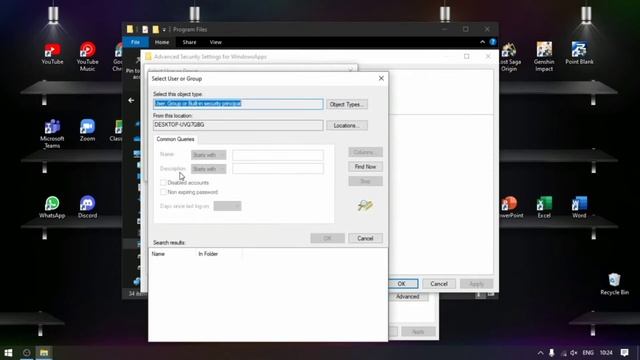Switch to the Home ribbon tab
This screenshot has width=640, height=360.
[162, 42]
